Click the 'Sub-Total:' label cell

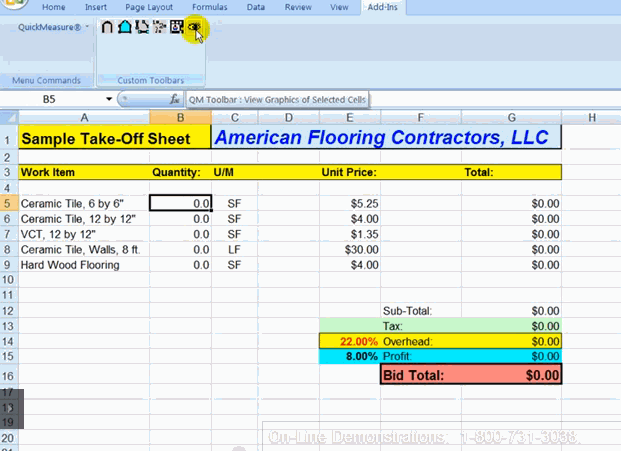coord(421,311)
